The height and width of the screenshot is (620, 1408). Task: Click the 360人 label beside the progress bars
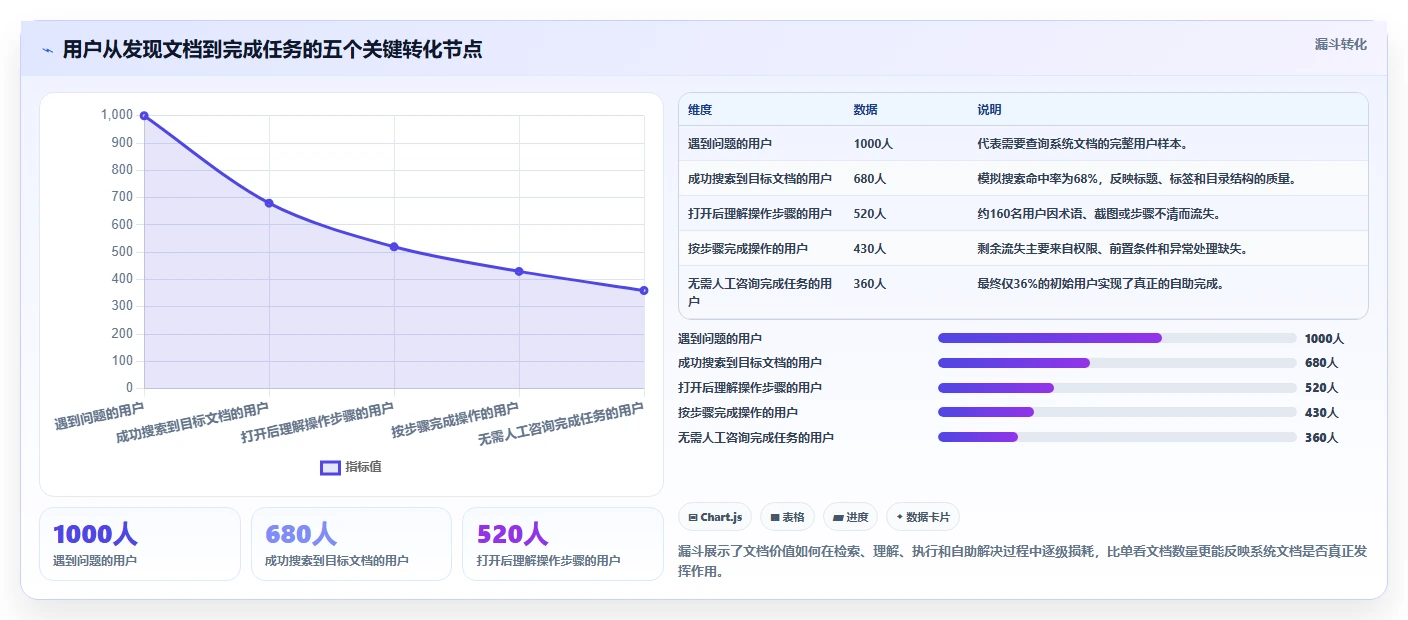[x=1321, y=438]
